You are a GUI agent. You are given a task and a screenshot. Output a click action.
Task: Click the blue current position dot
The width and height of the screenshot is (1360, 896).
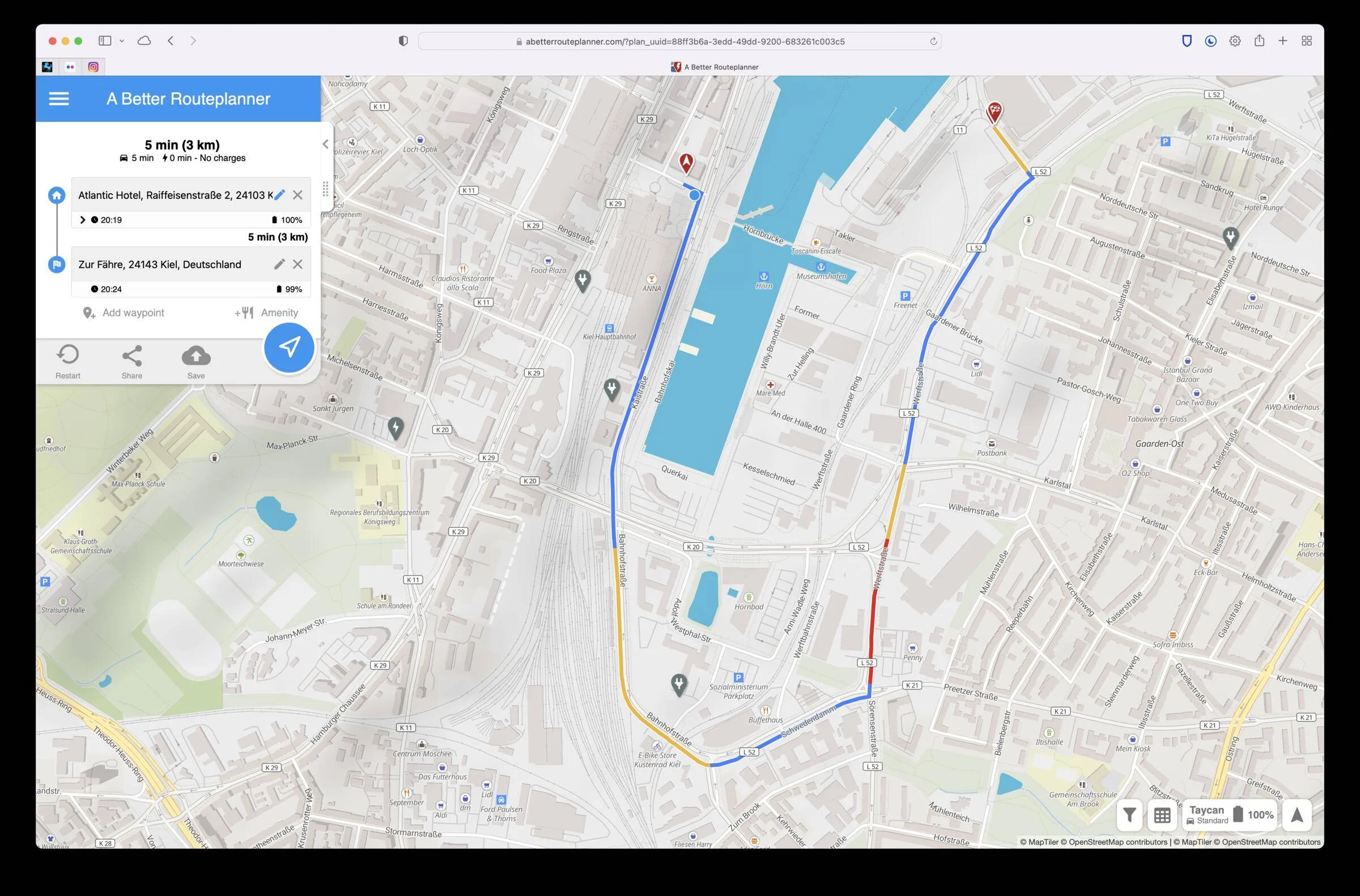click(x=695, y=195)
